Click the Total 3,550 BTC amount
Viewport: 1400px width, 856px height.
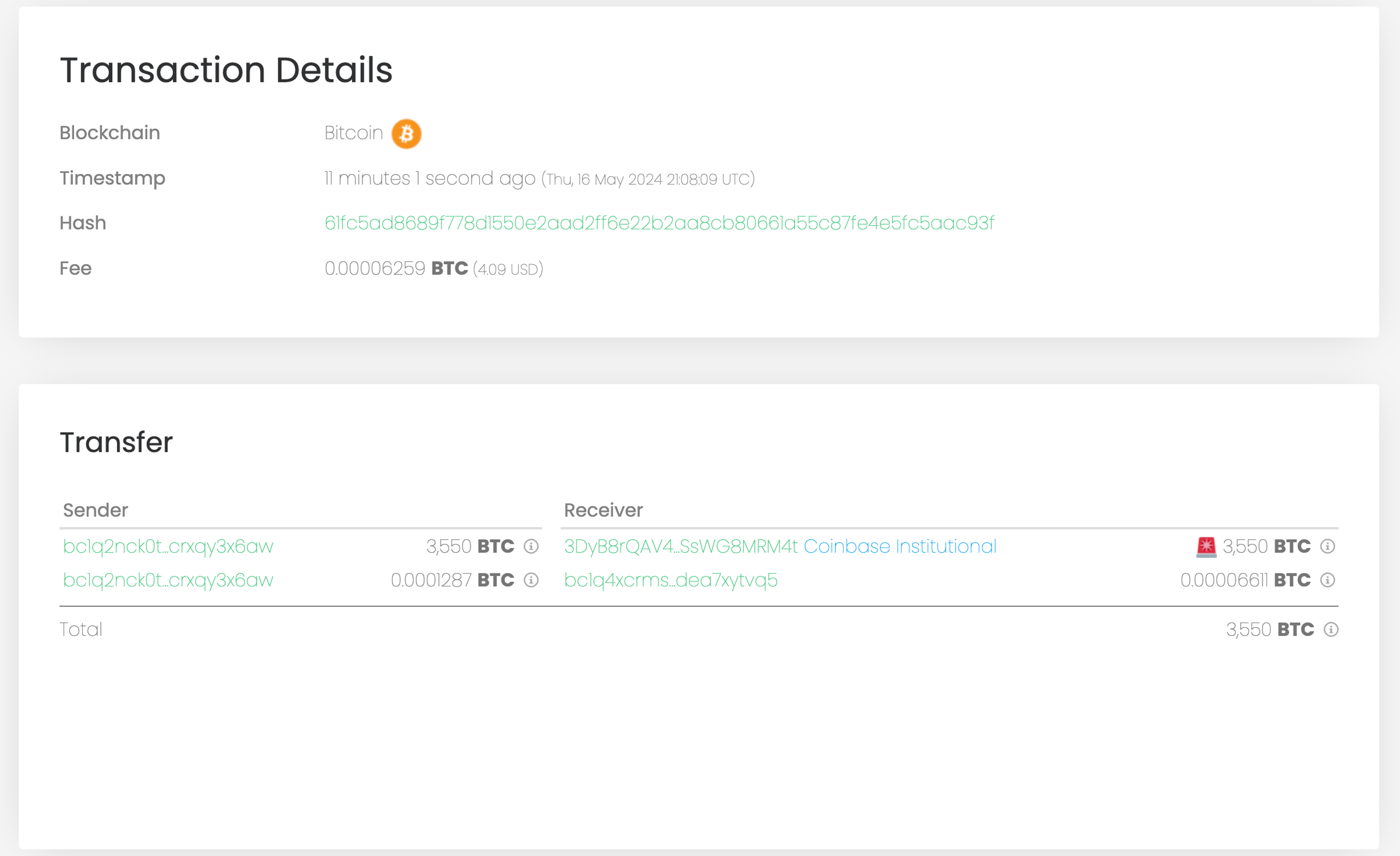pos(1270,629)
